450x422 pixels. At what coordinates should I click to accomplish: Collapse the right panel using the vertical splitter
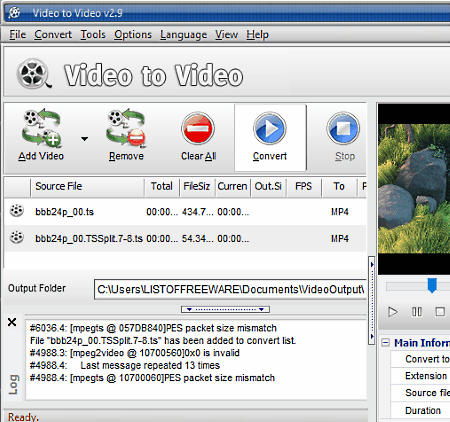[372, 301]
